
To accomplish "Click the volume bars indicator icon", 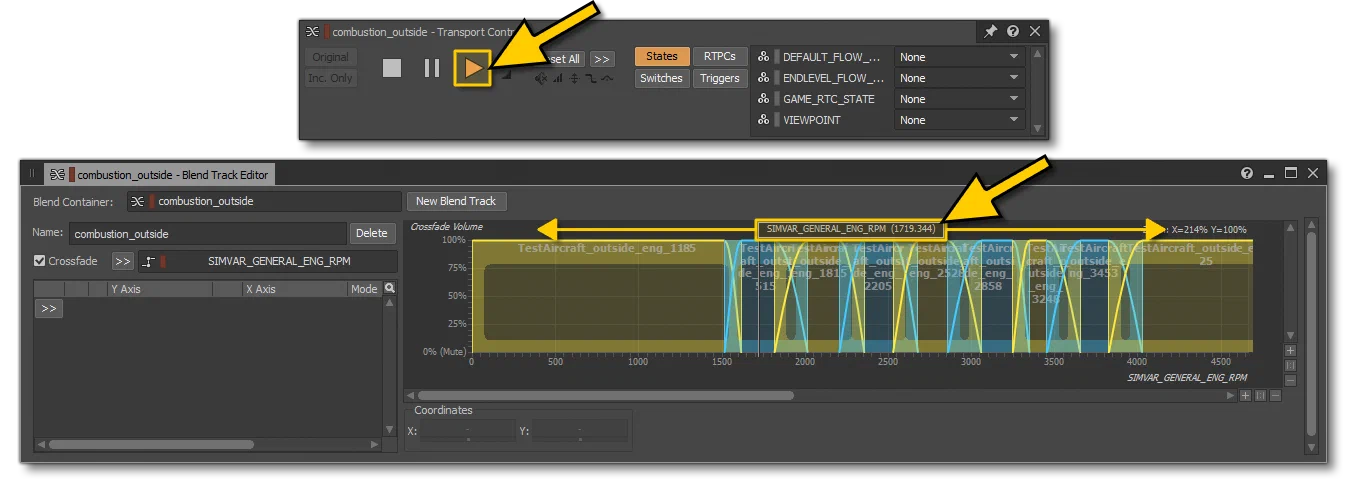I will pos(558,79).
